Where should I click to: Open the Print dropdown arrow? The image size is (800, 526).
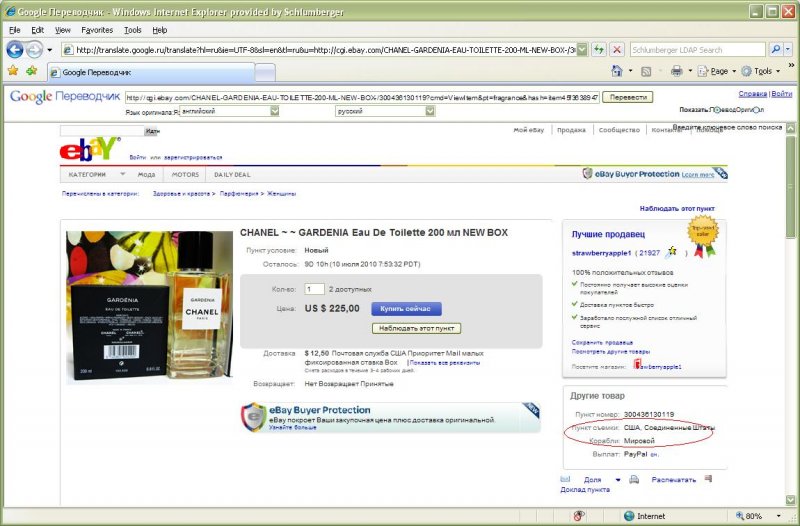click(x=690, y=71)
